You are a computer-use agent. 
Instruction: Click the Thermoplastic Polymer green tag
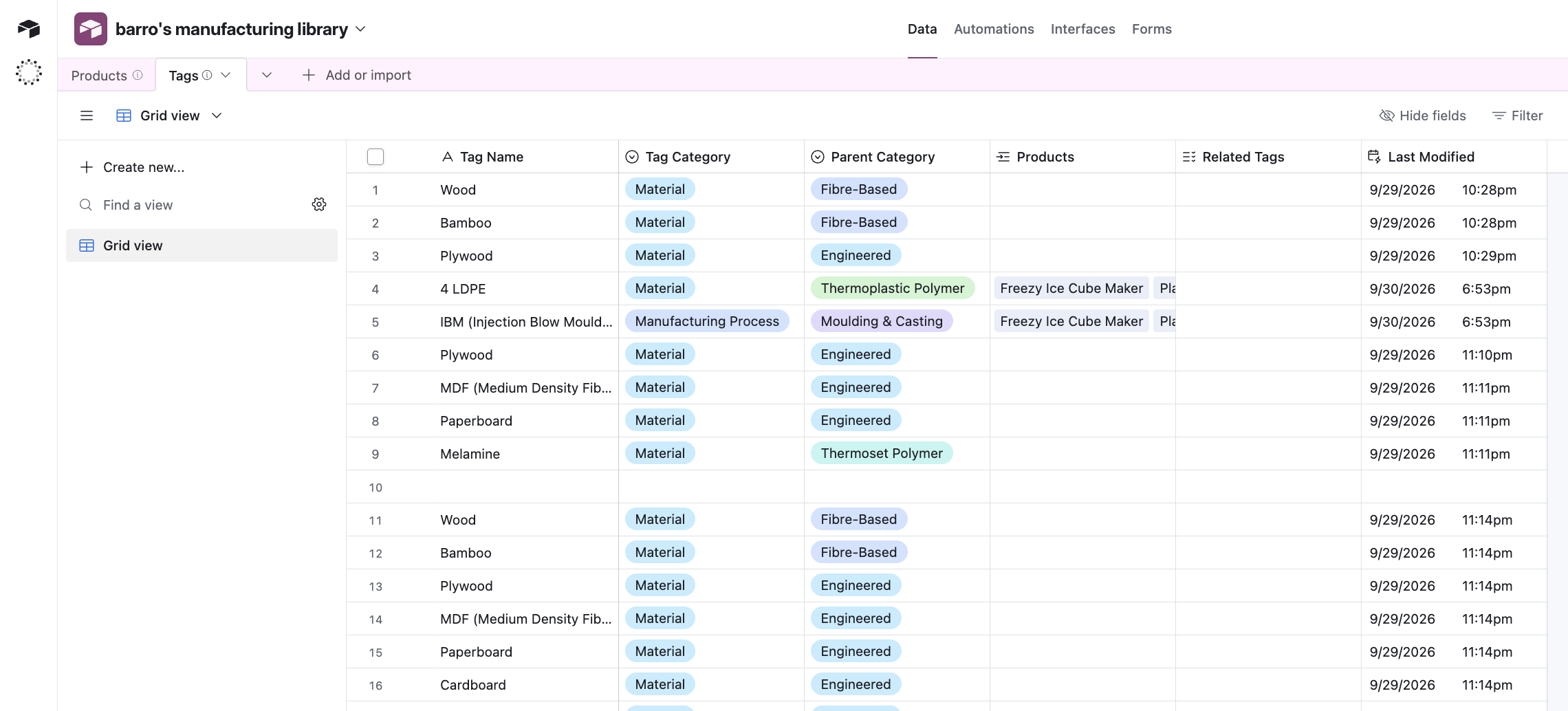pyautogui.click(x=893, y=288)
